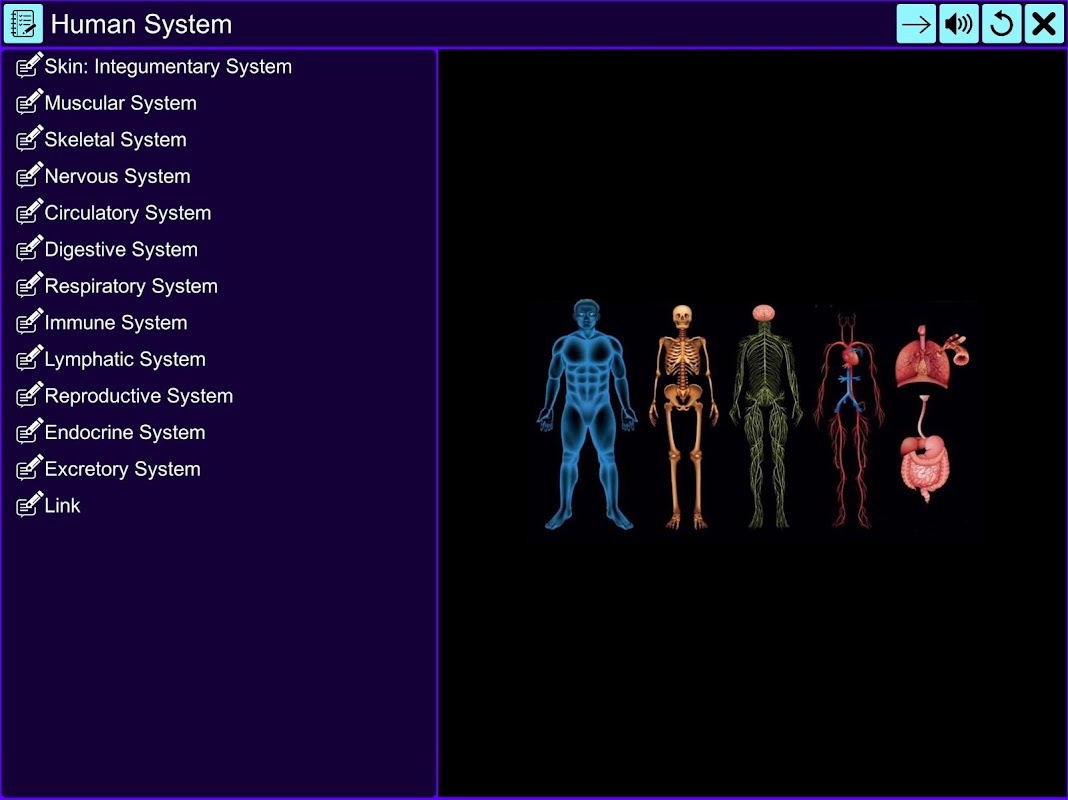
Task: Open the Circulatory System entry
Action: pyautogui.click(x=127, y=213)
